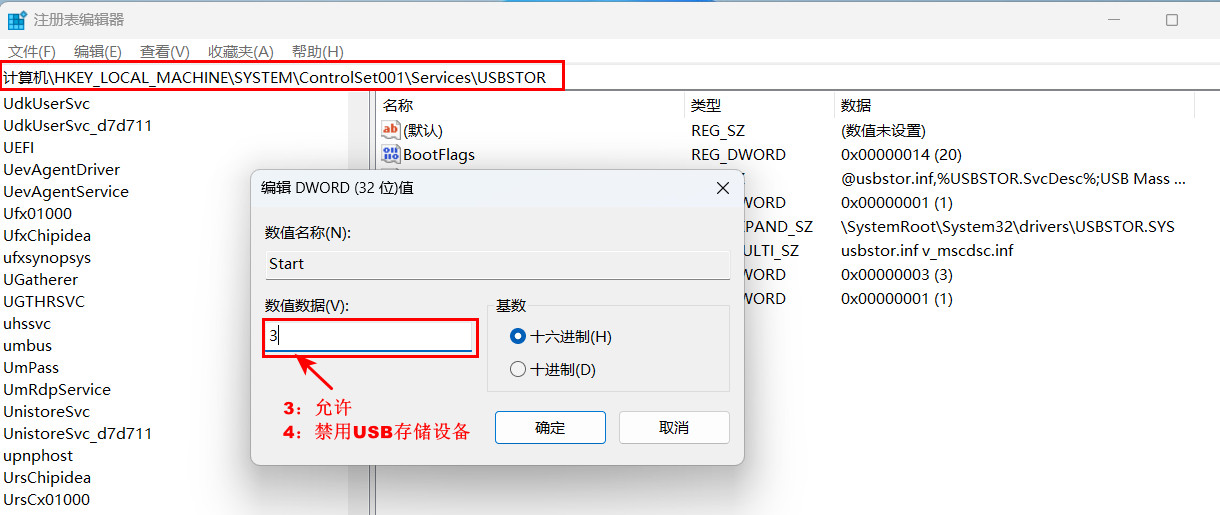Maximize the Registry Editor window
Screen dimensions: 1220x515
(x=1171, y=20)
